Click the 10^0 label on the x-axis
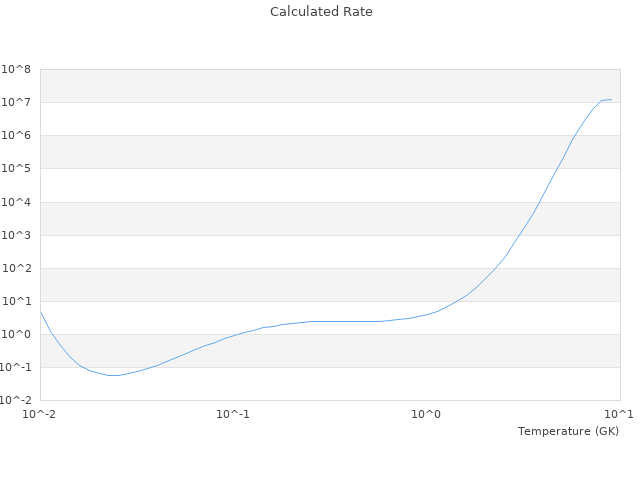Viewport: 640px width, 480px height. pos(427,414)
